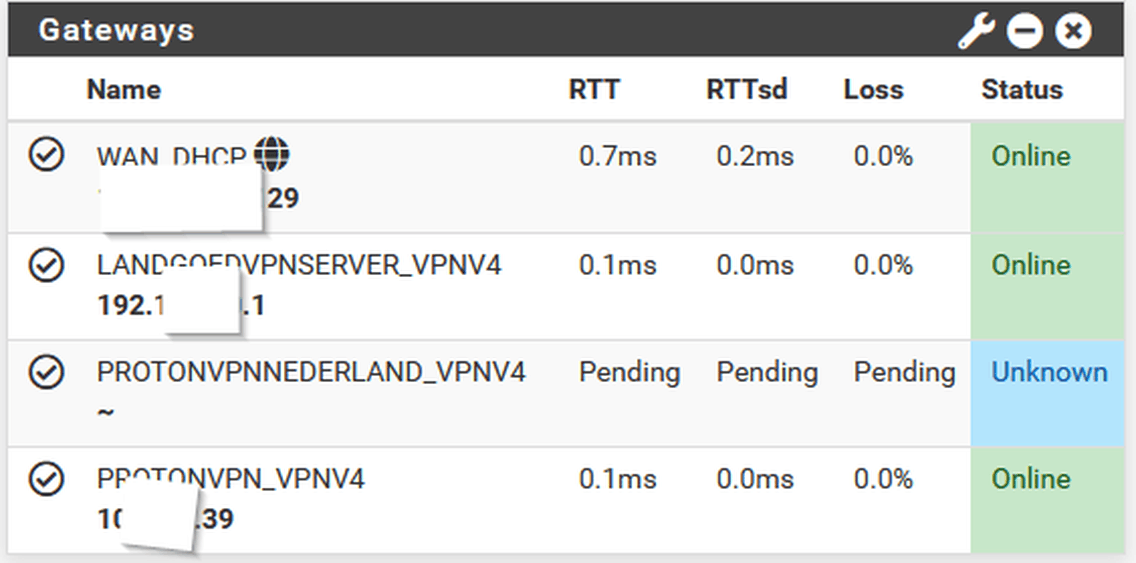Click the Pending RTT value for PROTONVPNNEDERLAND
The image size is (1136, 563).
[629, 372]
